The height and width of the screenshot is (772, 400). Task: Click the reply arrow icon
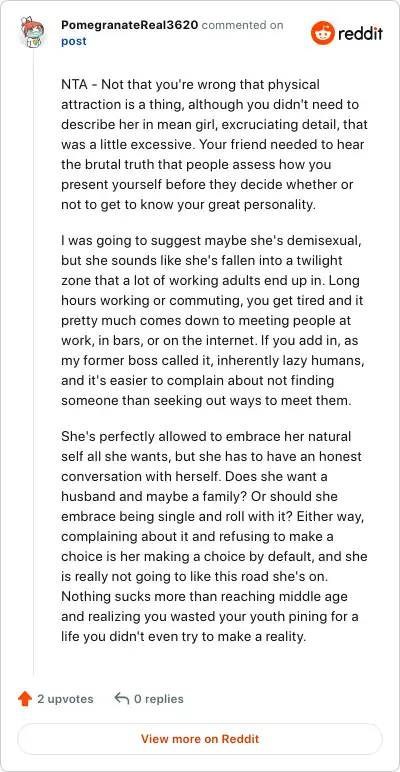click(121, 699)
